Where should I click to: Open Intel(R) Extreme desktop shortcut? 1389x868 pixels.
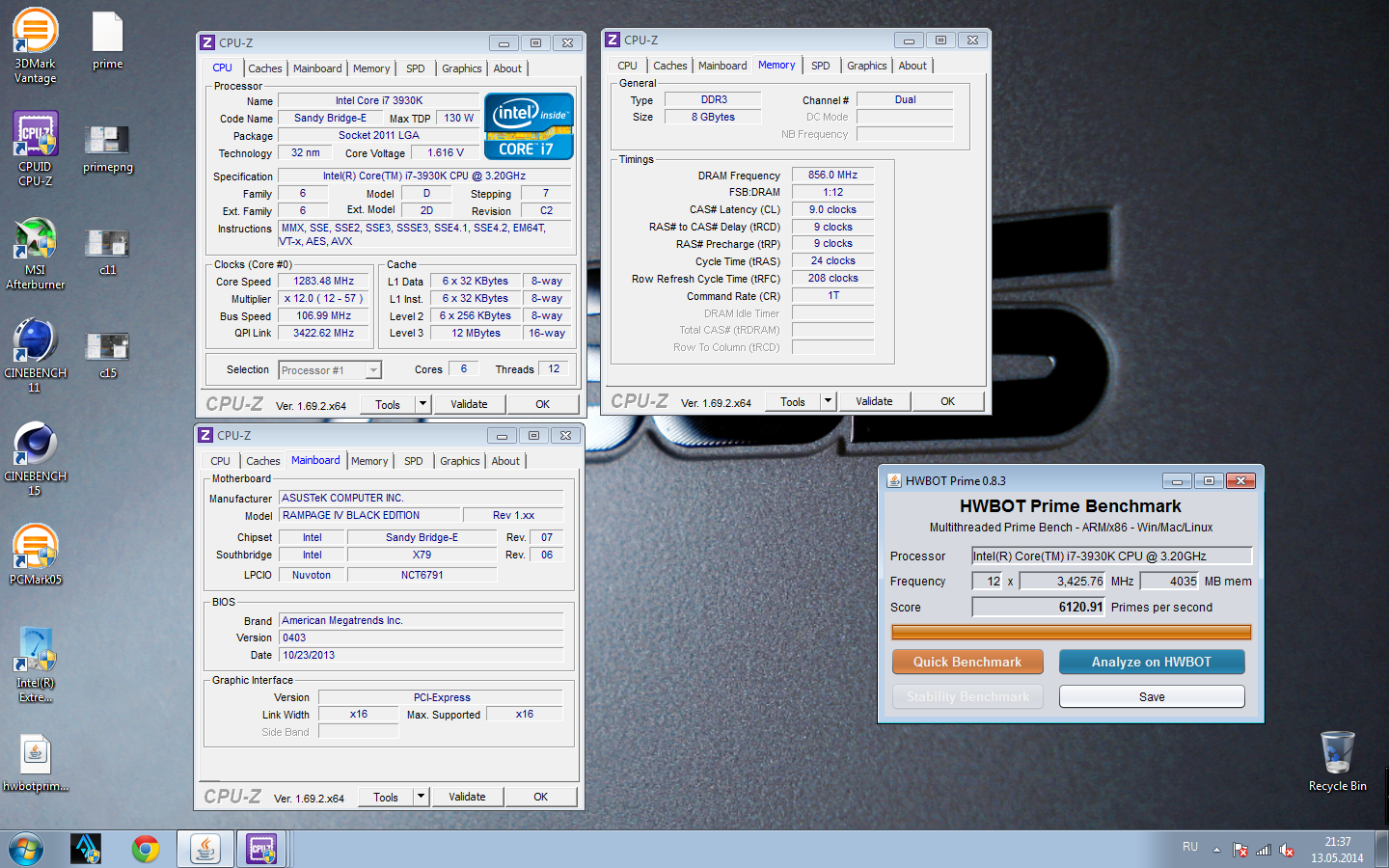36,665
